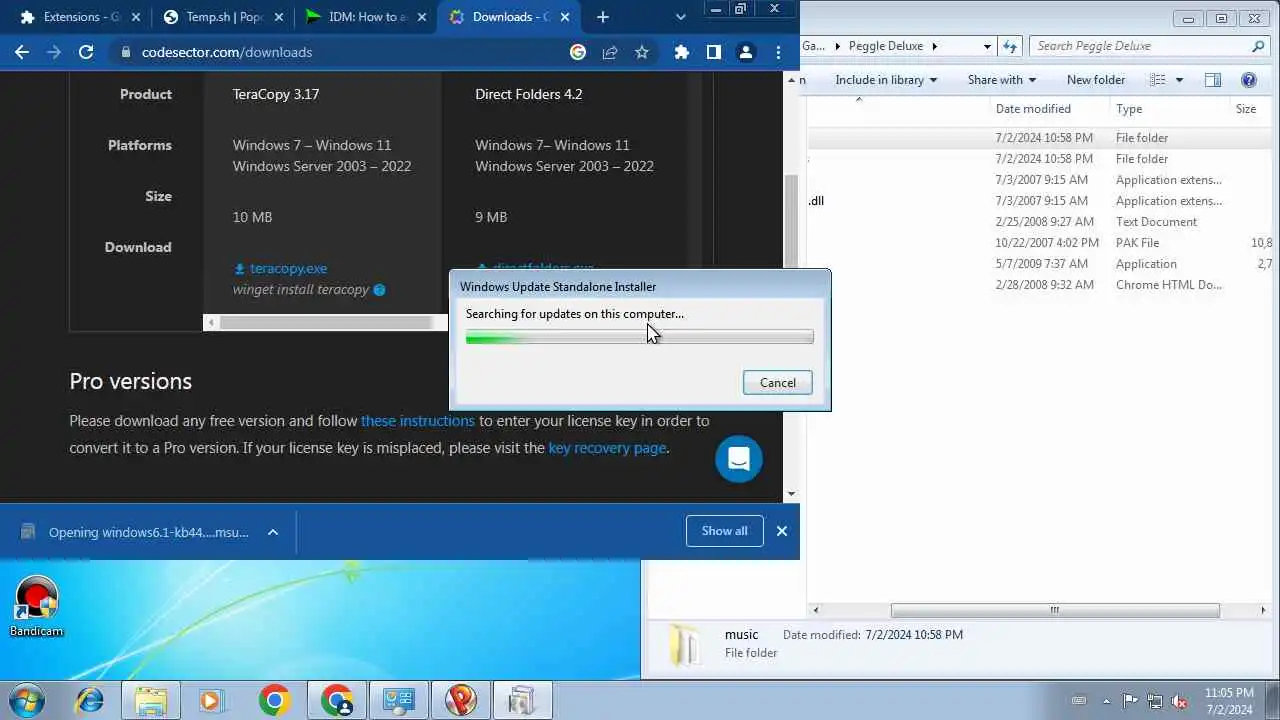
Task: Select the 5/7/2009 Application row
Action: pyautogui.click(x=1040, y=264)
